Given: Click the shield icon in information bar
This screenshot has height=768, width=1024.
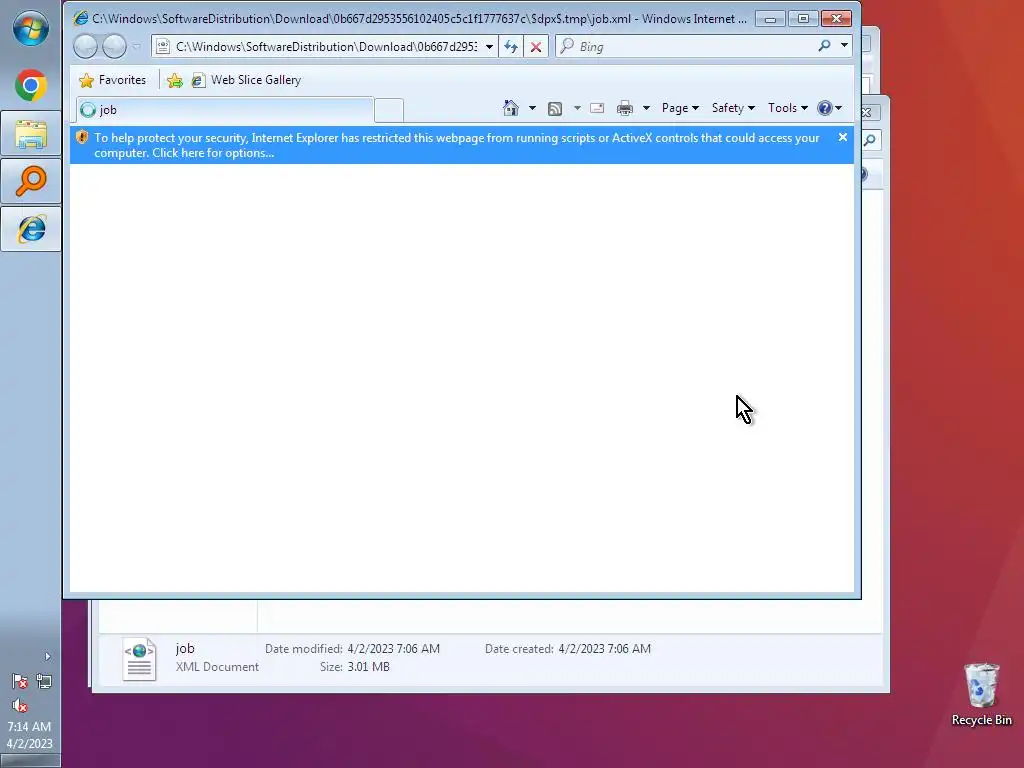Looking at the screenshot, I should pos(82,137).
